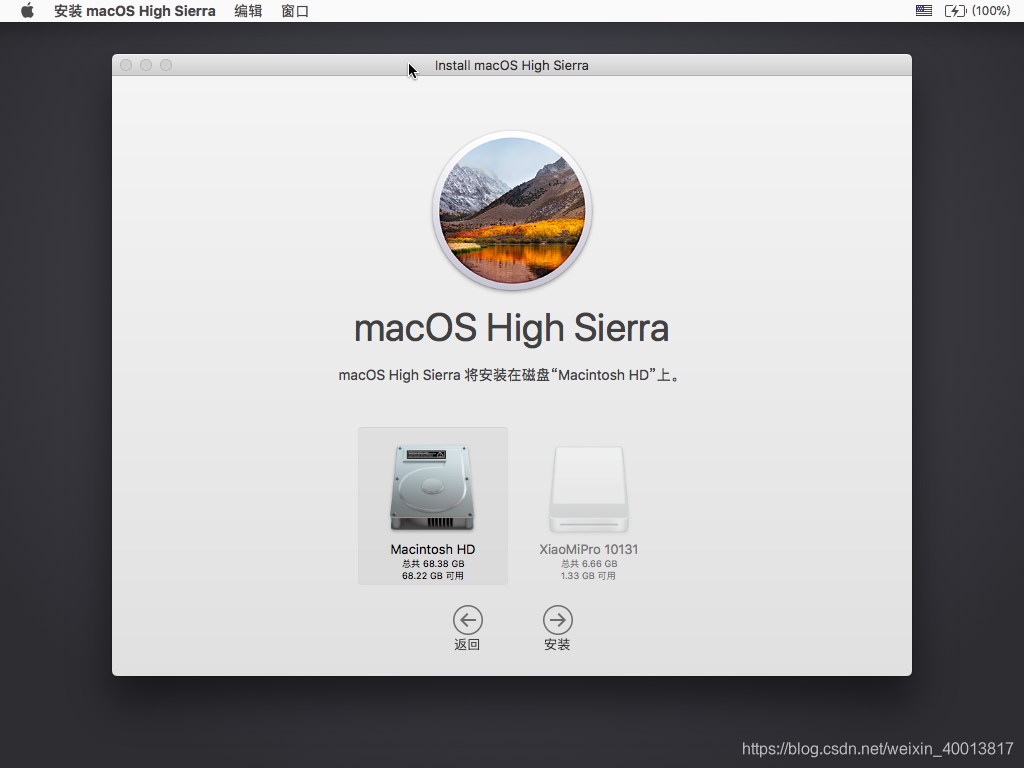This screenshot has width=1024, height=768.
Task: Click the window close button
Action: coord(126,65)
